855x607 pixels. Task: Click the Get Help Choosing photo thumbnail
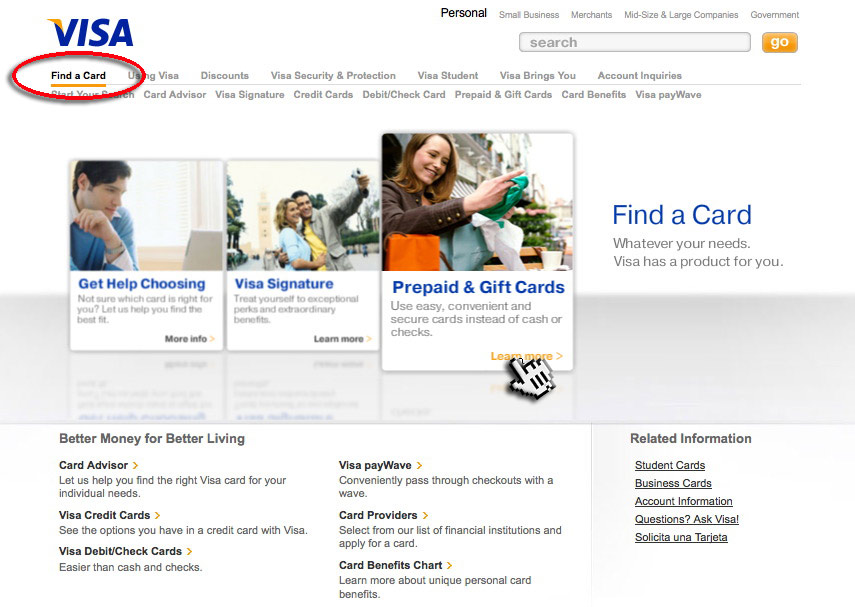[146, 215]
